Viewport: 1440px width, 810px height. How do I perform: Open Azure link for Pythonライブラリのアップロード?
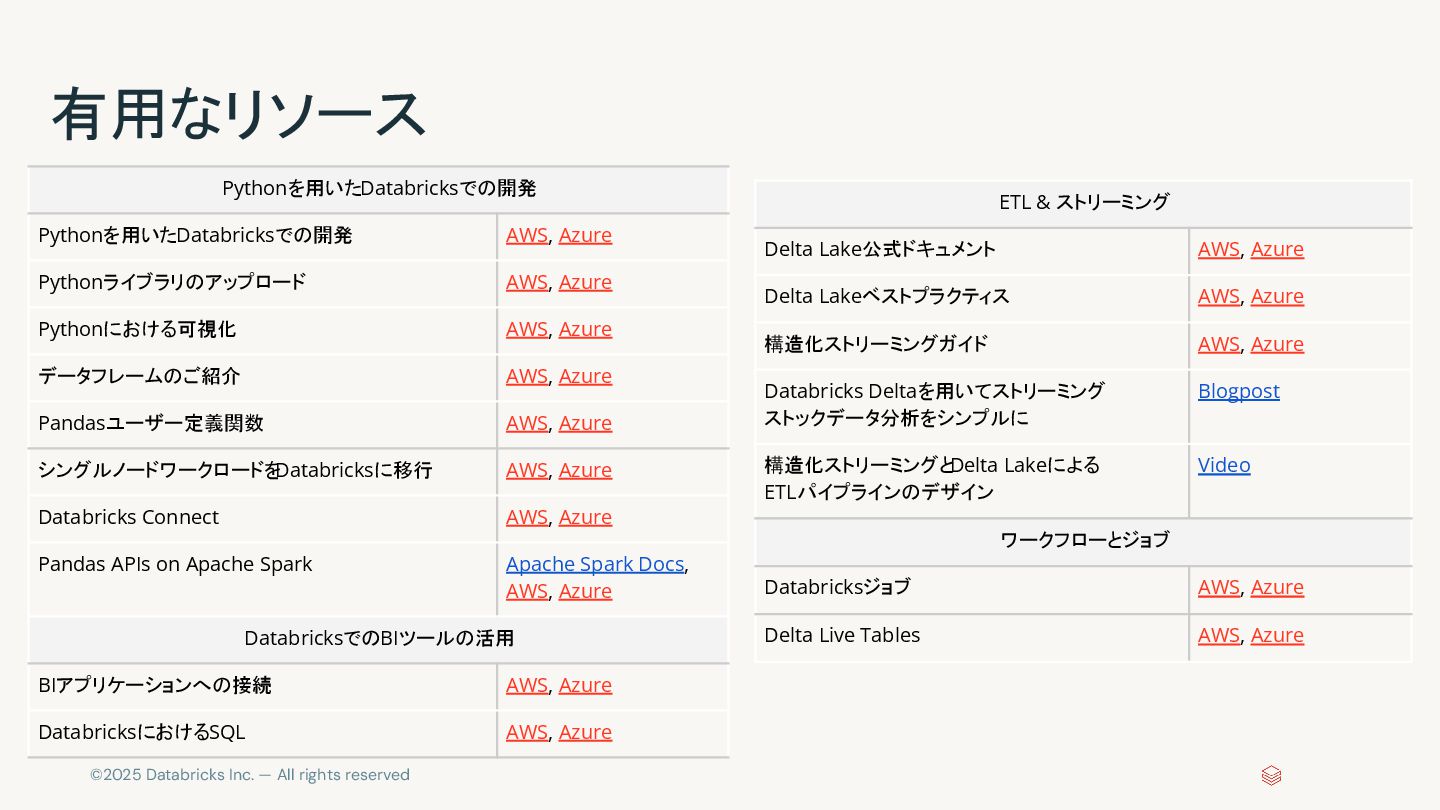point(585,282)
